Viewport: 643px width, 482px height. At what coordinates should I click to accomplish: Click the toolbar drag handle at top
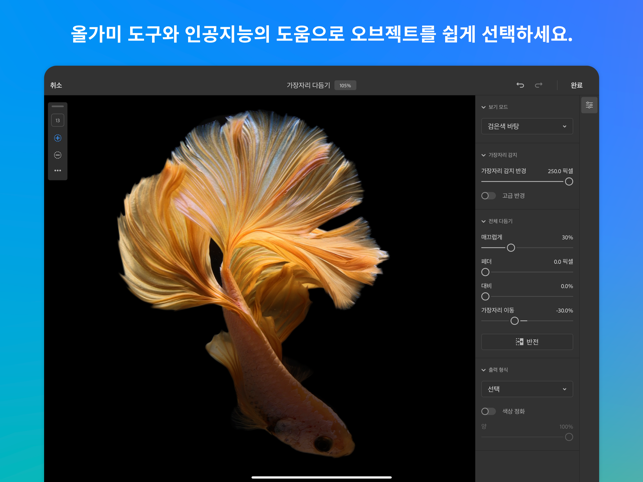tap(57, 106)
